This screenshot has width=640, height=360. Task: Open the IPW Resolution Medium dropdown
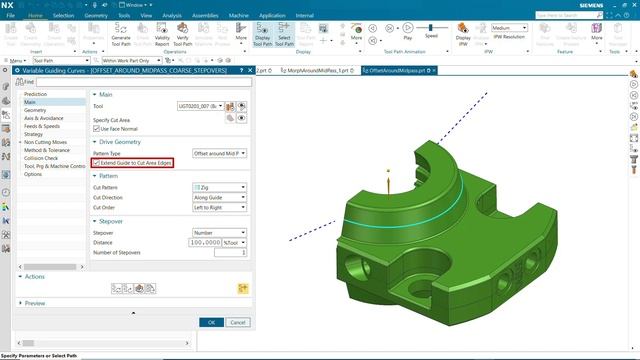[509, 28]
